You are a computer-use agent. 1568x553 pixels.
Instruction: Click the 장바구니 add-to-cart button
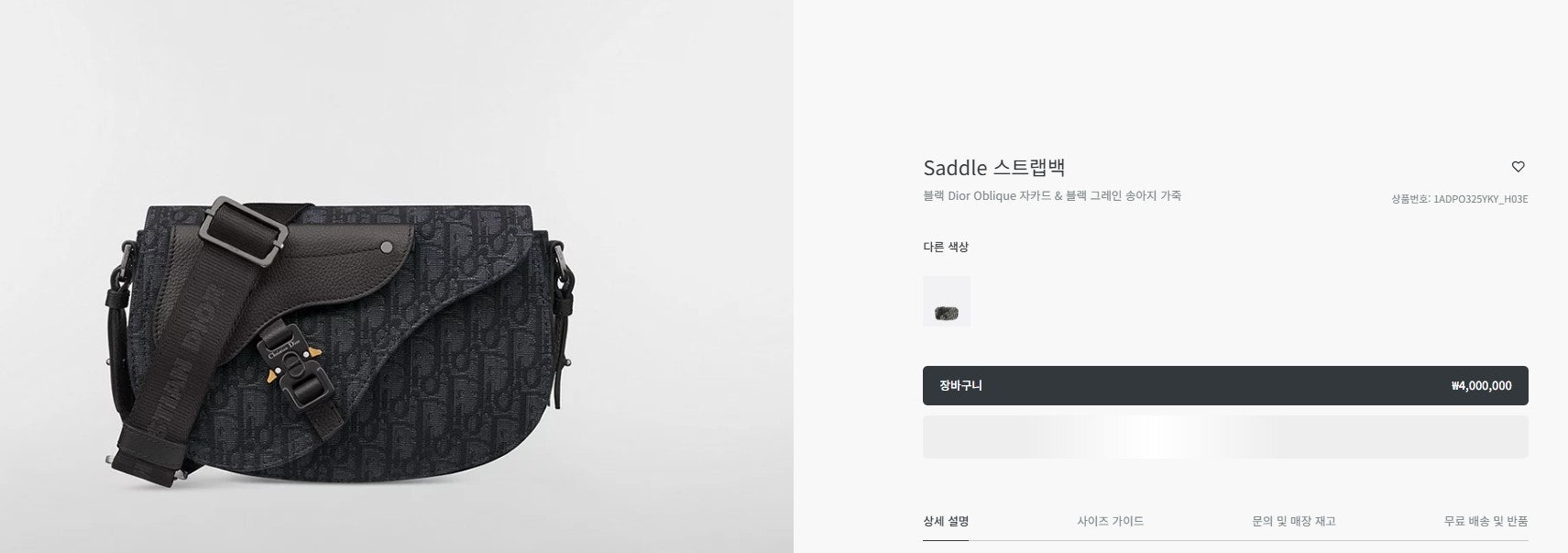click(1225, 385)
